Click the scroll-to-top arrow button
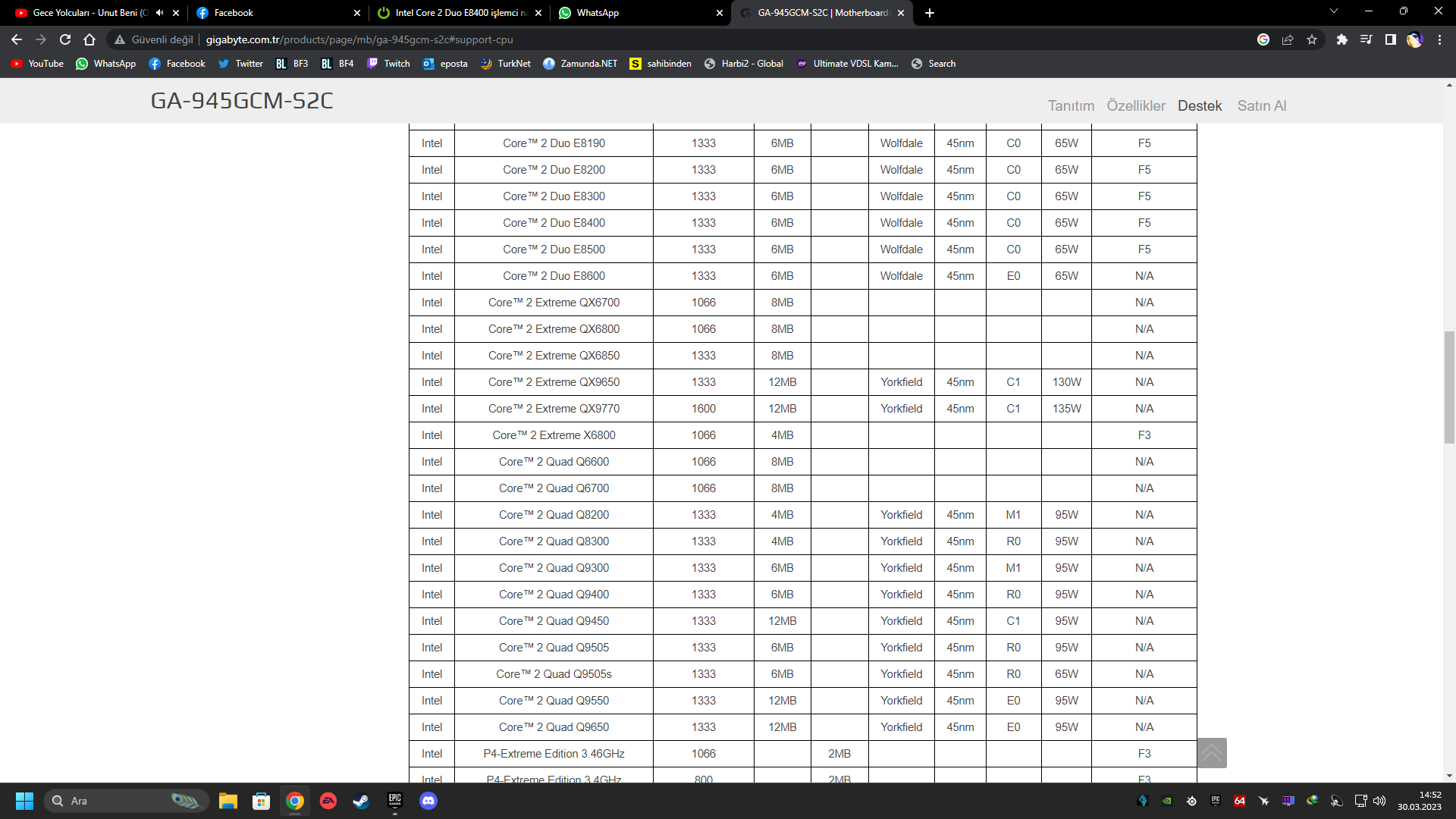Viewport: 1456px width, 819px height. [1211, 753]
